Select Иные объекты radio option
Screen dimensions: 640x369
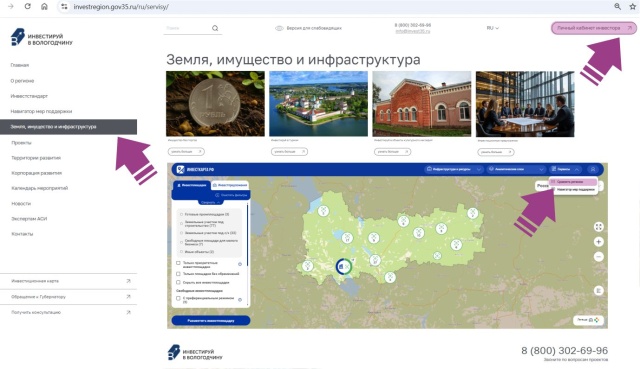[182, 252]
